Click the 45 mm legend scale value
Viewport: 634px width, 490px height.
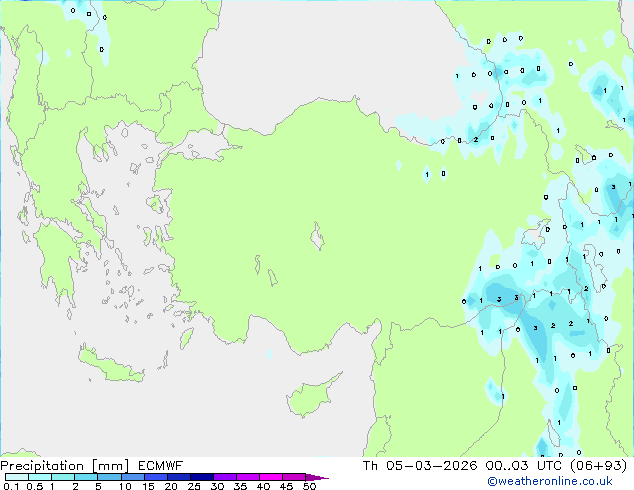(x=287, y=487)
